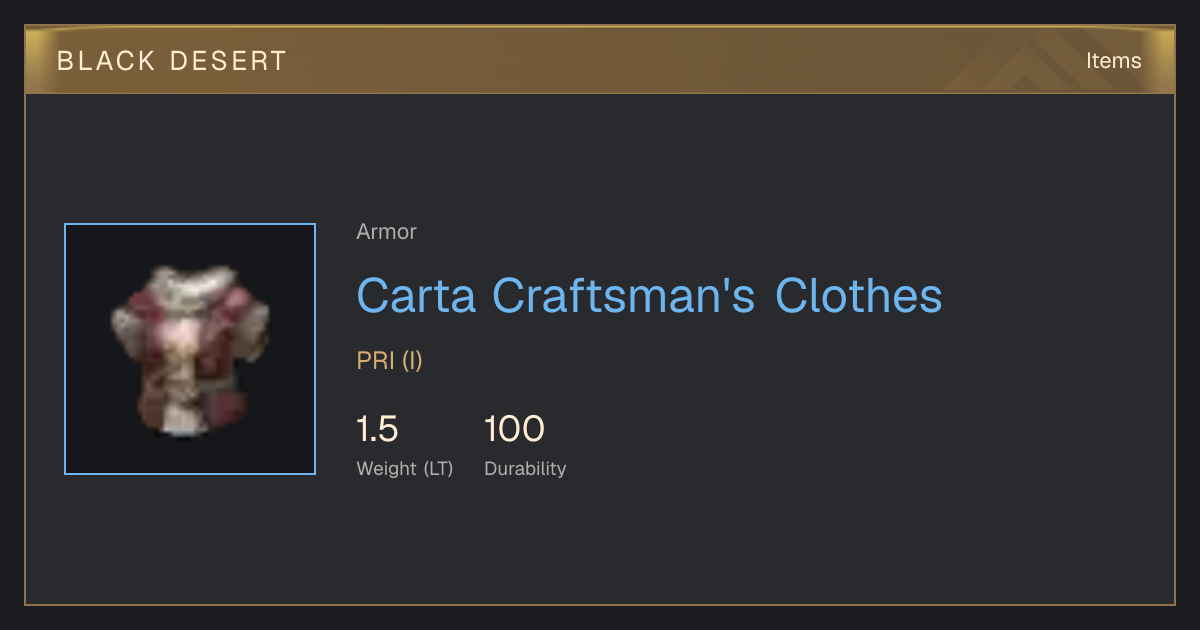The width and height of the screenshot is (1200, 630).
Task: Select the Weight (LT) label
Action: coord(405,469)
